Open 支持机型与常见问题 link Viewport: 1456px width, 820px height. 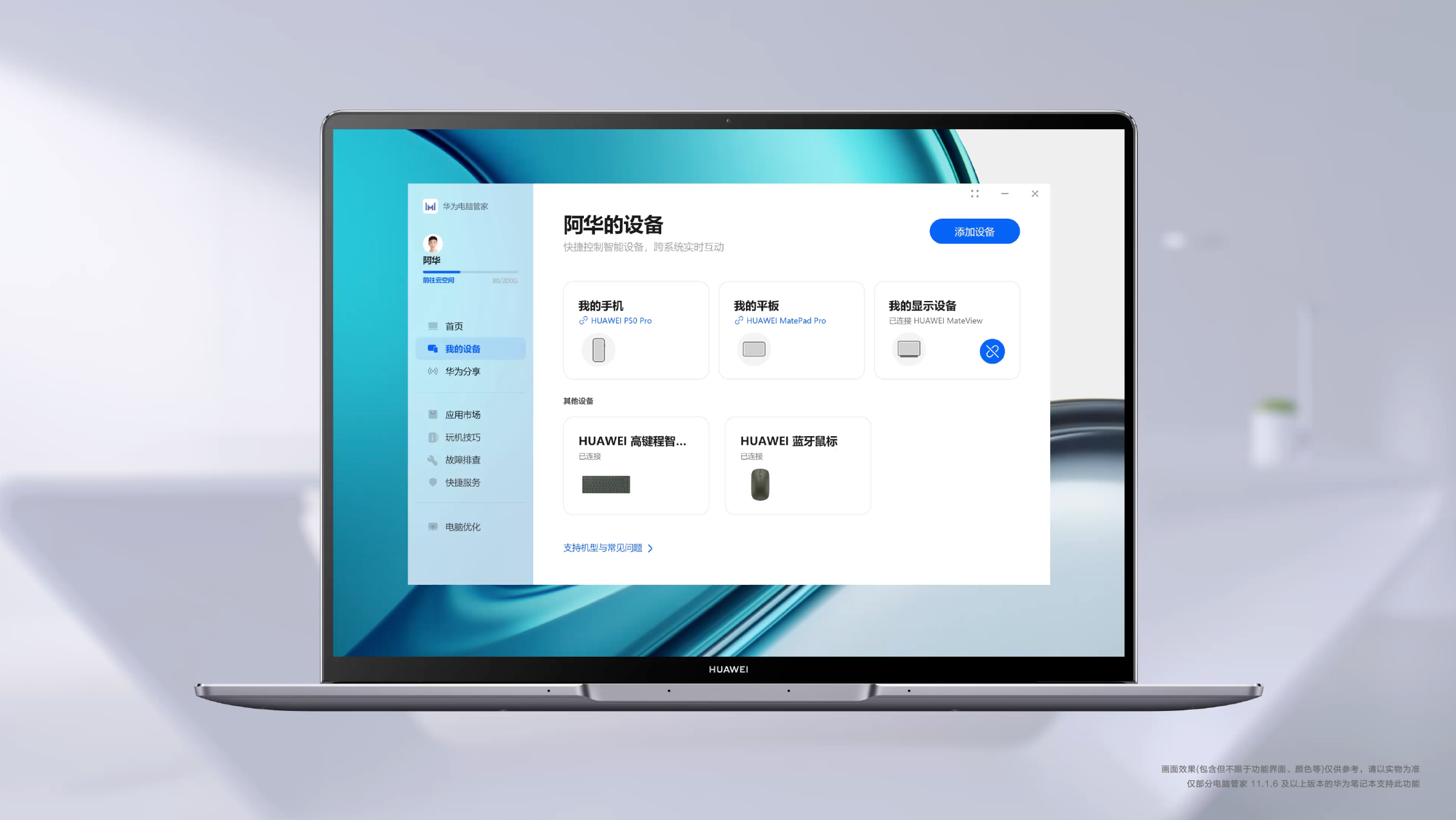[606, 547]
